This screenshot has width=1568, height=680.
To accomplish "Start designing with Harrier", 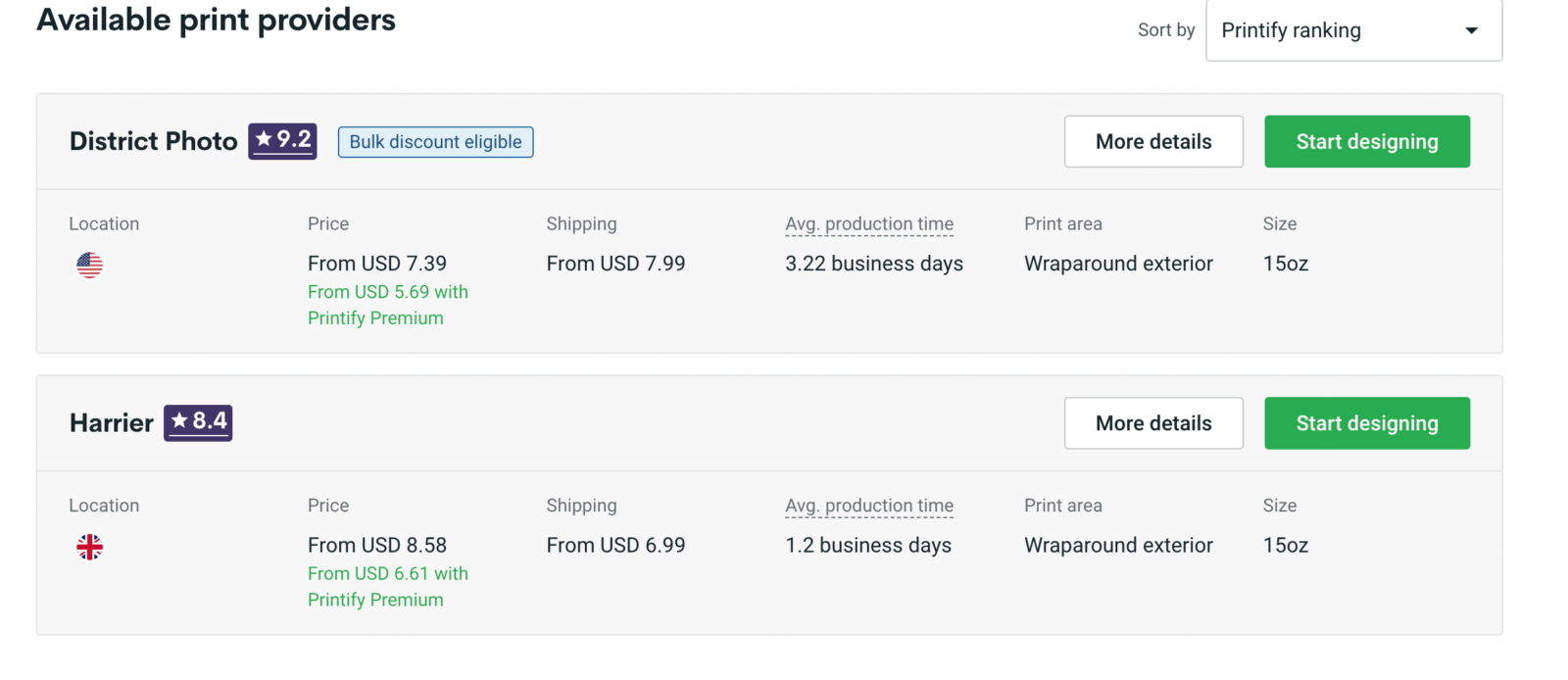I will (1366, 423).
